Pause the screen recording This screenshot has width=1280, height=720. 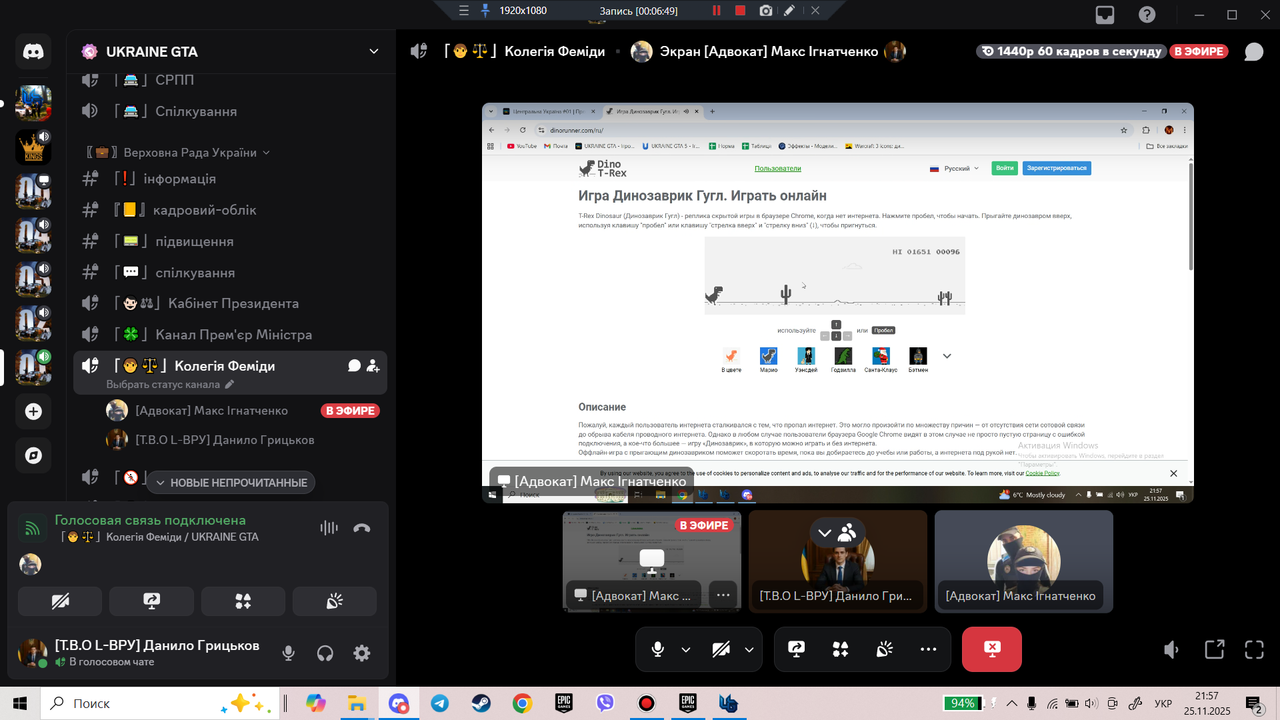click(x=716, y=10)
